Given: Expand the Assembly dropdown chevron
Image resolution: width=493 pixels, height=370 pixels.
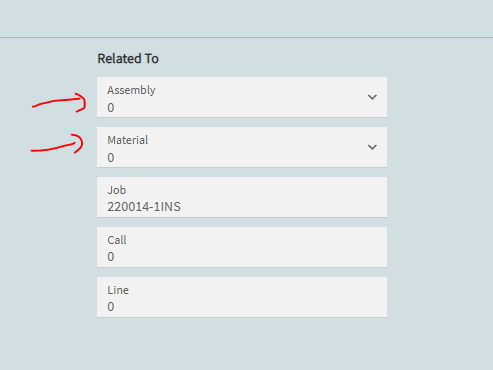Looking at the screenshot, I should 372,97.
